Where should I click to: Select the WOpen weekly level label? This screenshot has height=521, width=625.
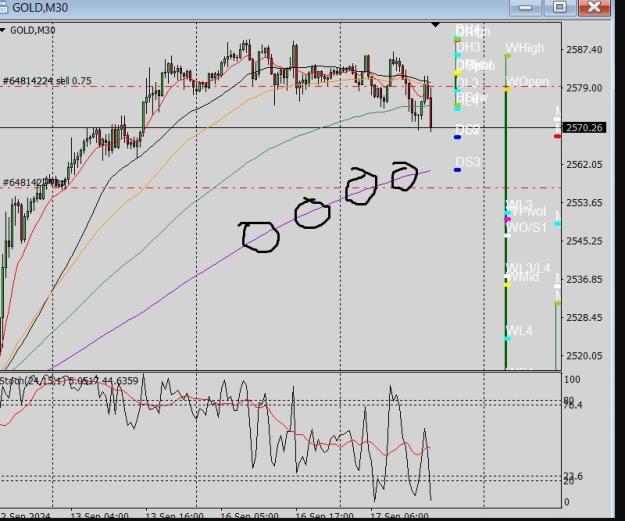tap(527, 81)
